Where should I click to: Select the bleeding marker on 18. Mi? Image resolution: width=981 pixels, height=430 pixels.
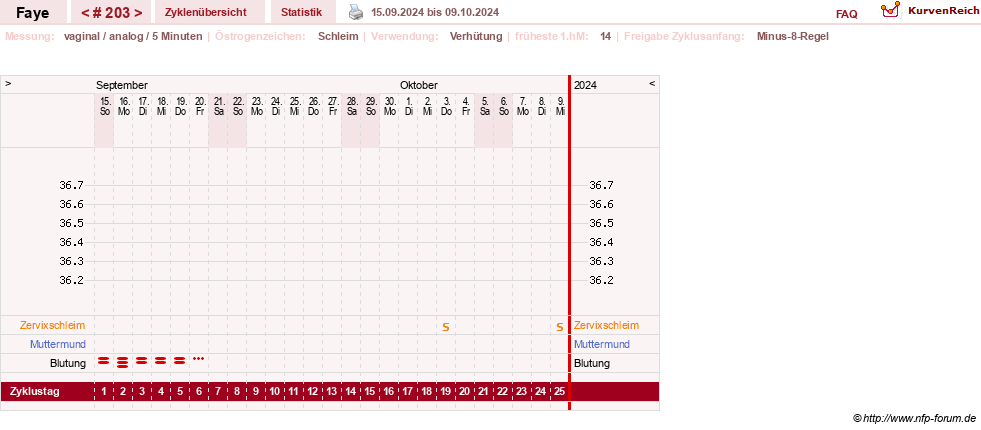[161, 361]
